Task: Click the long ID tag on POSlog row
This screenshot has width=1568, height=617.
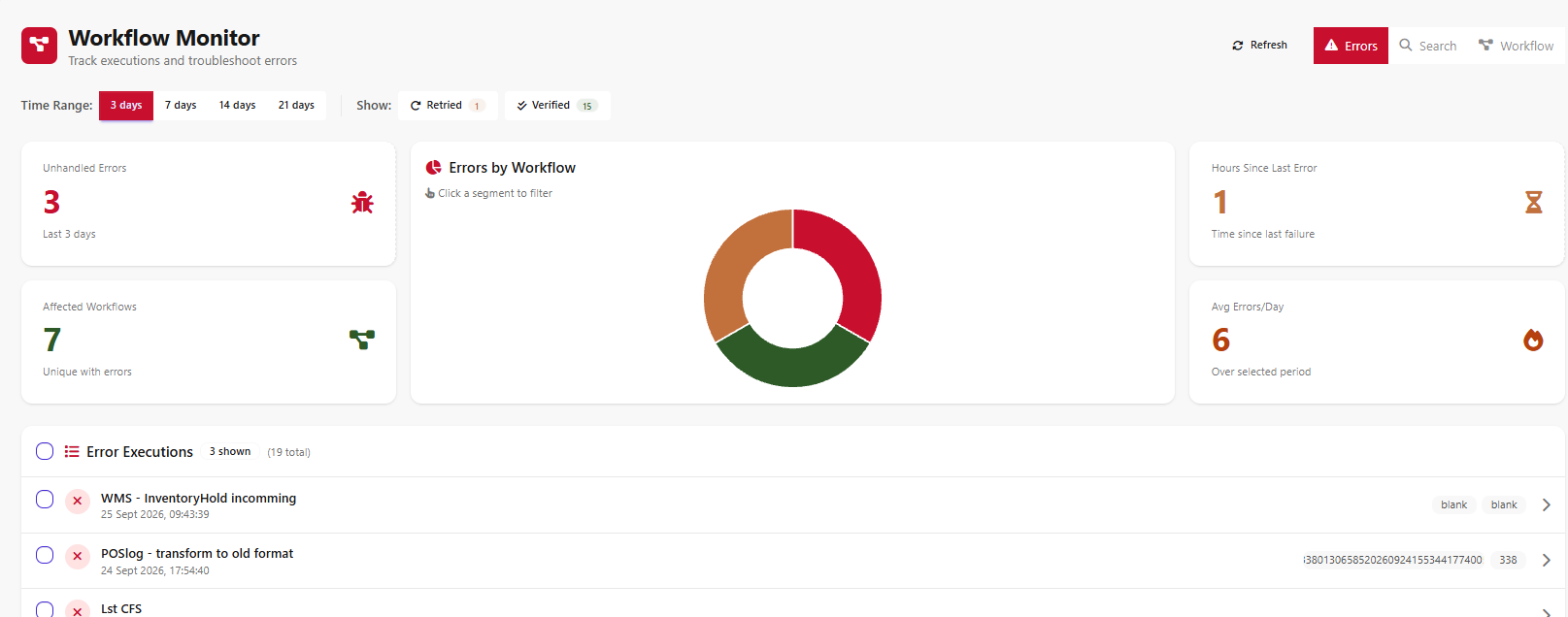Action: point(1393,560)
